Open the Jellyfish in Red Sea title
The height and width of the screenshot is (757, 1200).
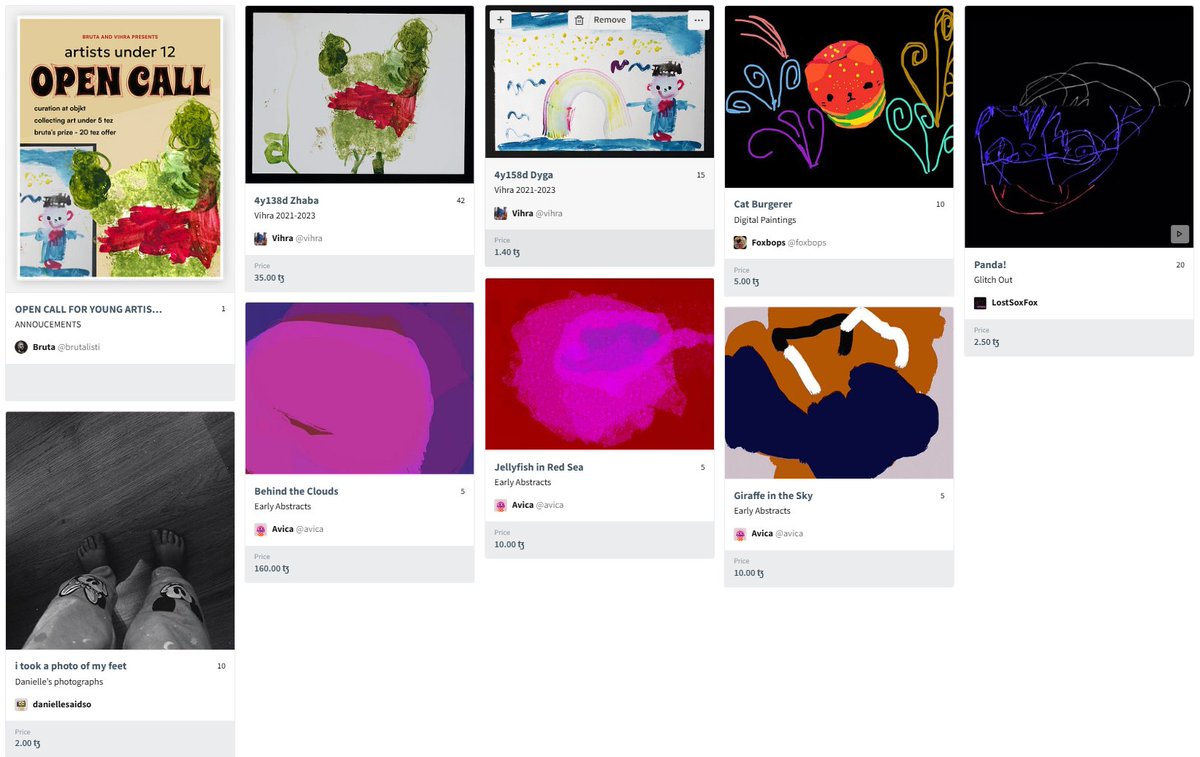539,467
